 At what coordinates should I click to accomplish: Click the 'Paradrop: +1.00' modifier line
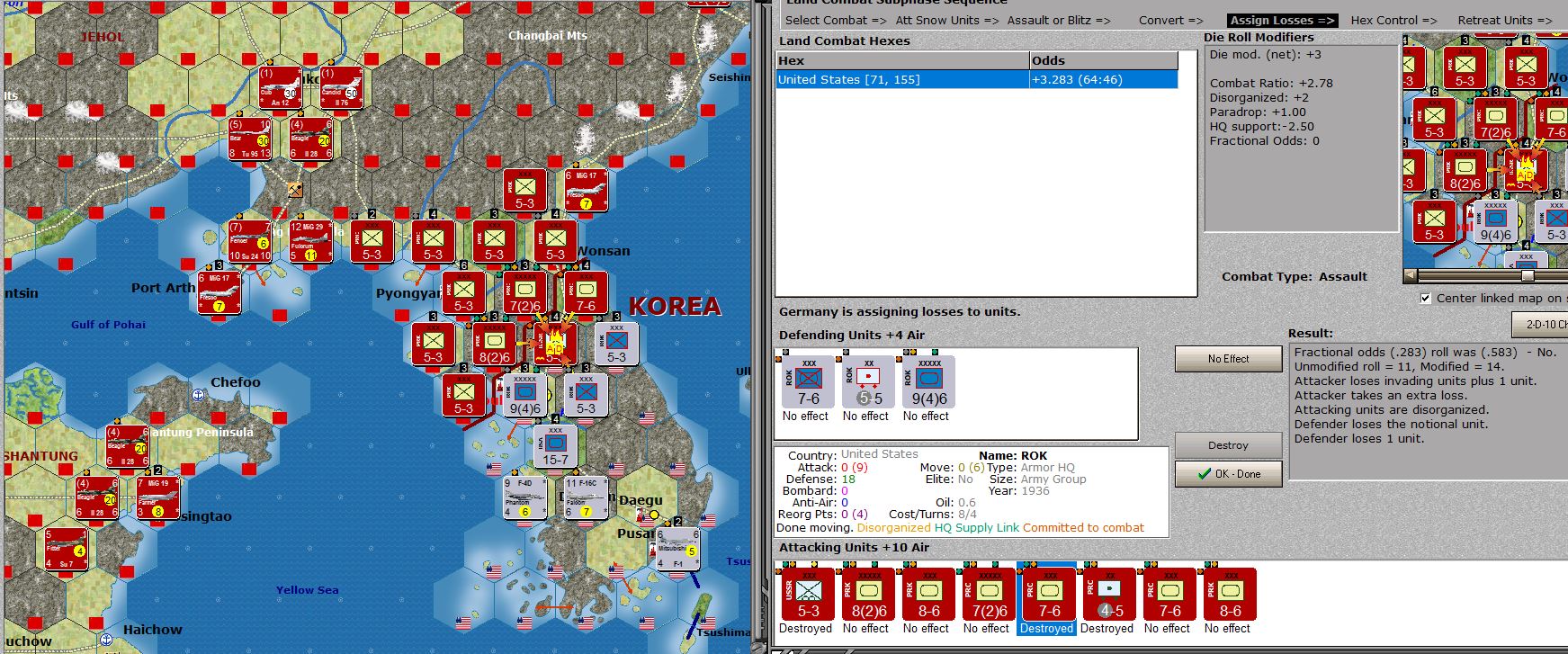tap(1258, 112)
